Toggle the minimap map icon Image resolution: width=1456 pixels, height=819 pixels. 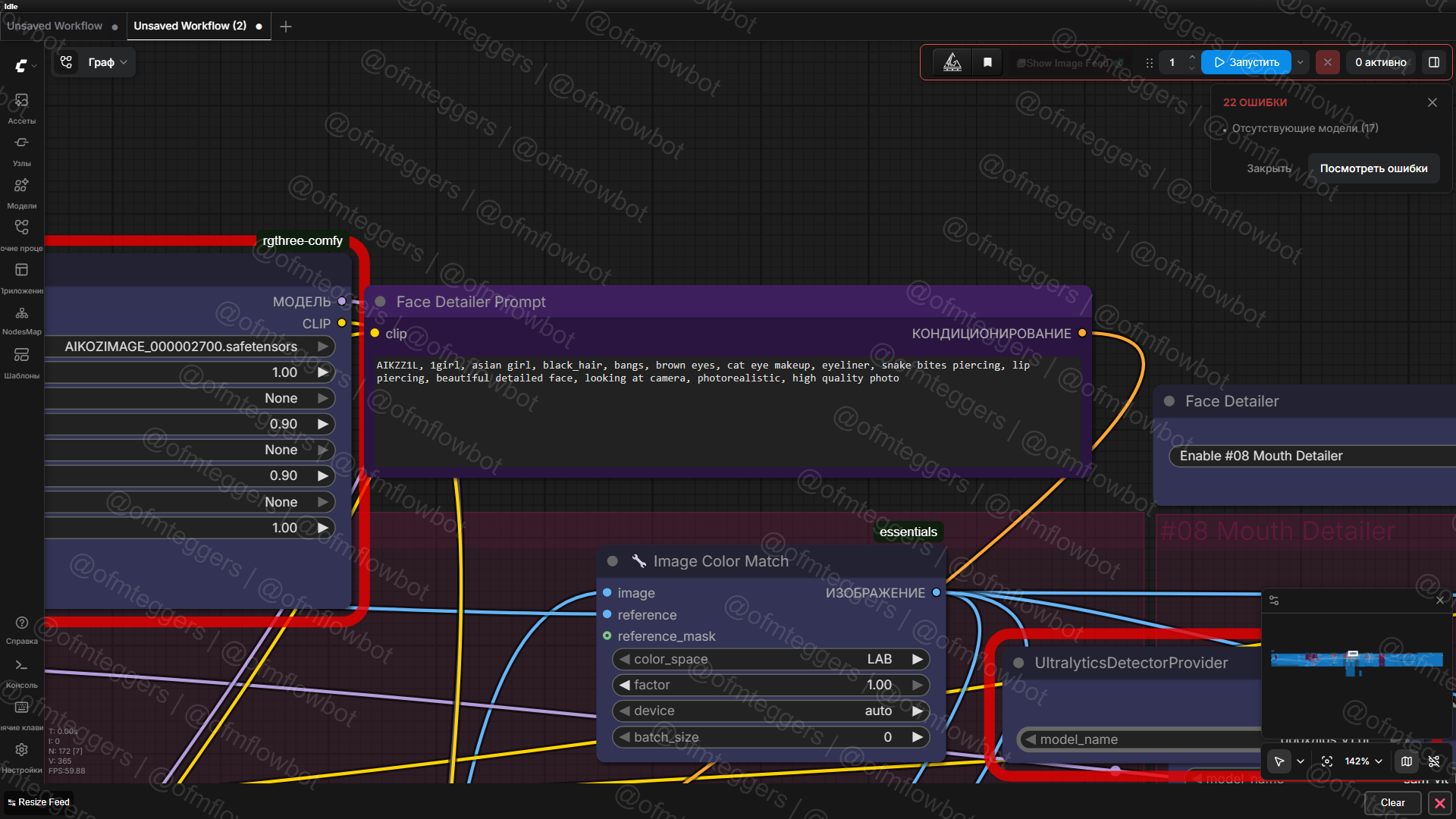tap(1407, 761)
